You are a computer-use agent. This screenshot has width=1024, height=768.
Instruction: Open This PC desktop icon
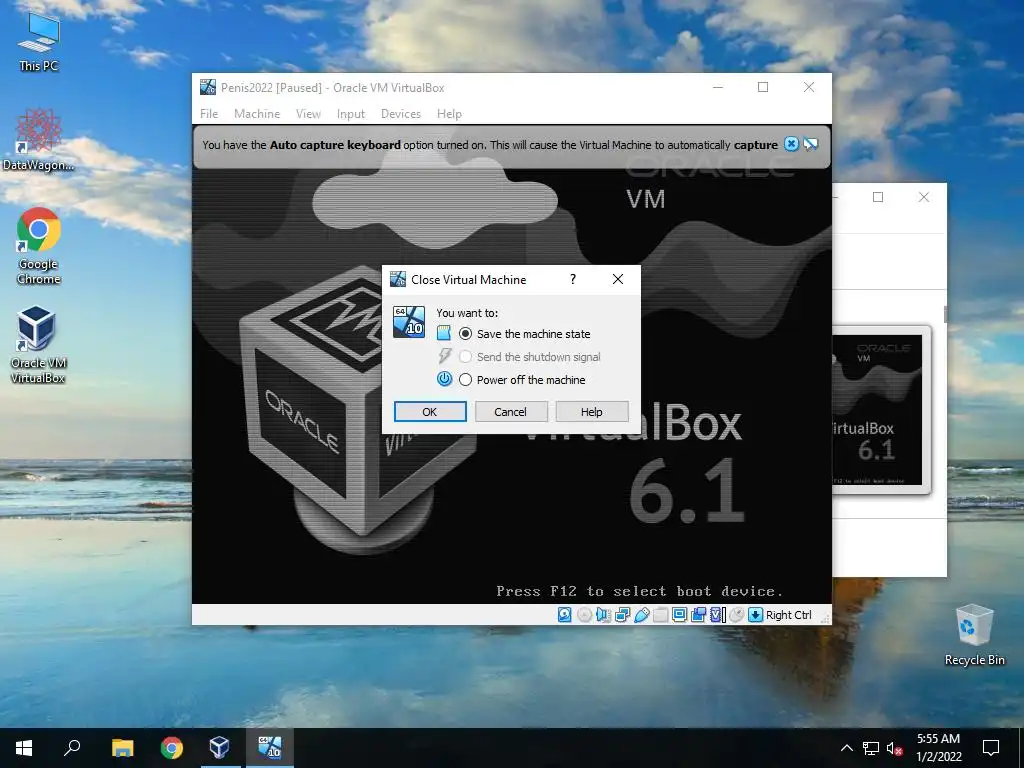(x=39, y=40)
